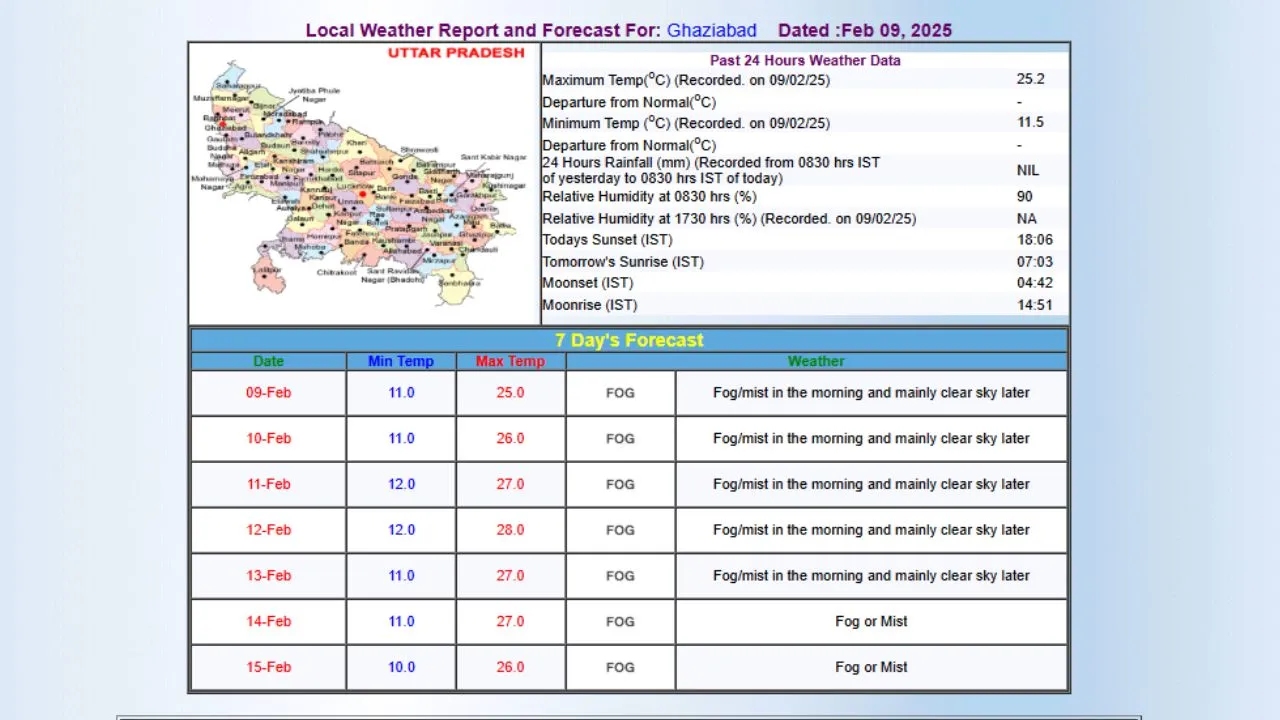Click the Max Temp column header

(x=510, y=361)
